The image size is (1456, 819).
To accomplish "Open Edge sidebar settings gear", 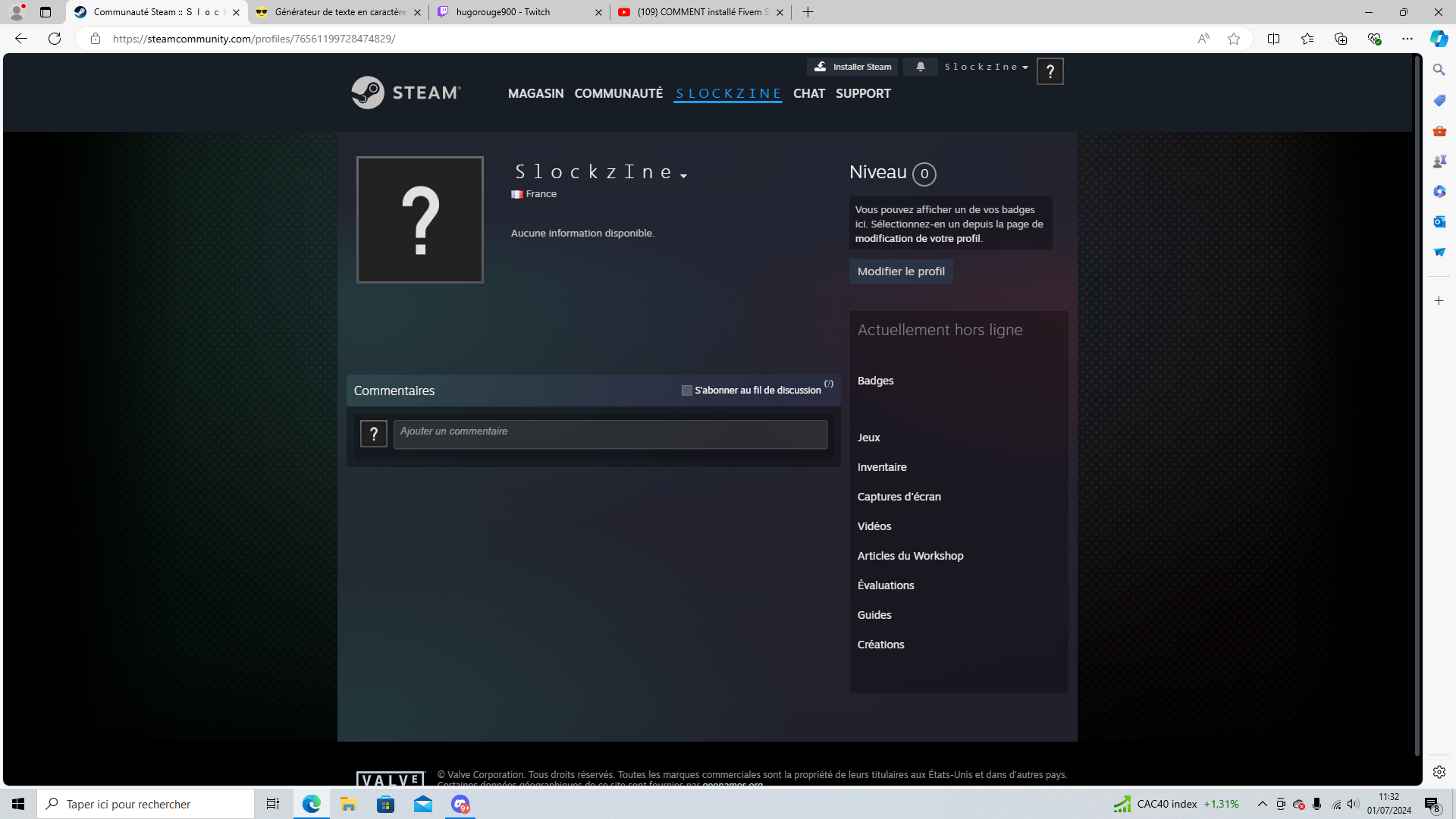I will point(1439,772).
